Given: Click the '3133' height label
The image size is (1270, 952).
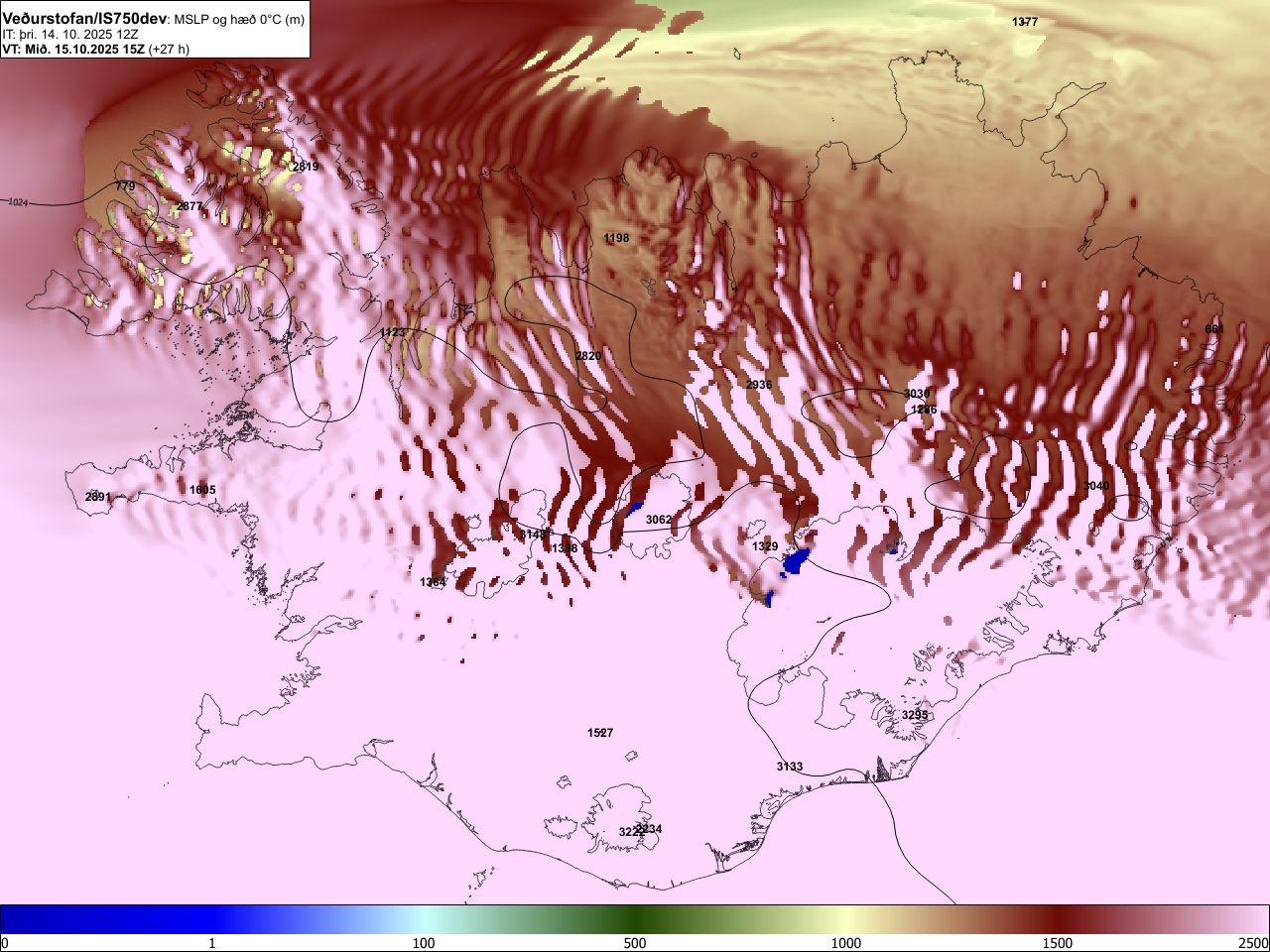Looking at the screenshot, I should 790,767.
